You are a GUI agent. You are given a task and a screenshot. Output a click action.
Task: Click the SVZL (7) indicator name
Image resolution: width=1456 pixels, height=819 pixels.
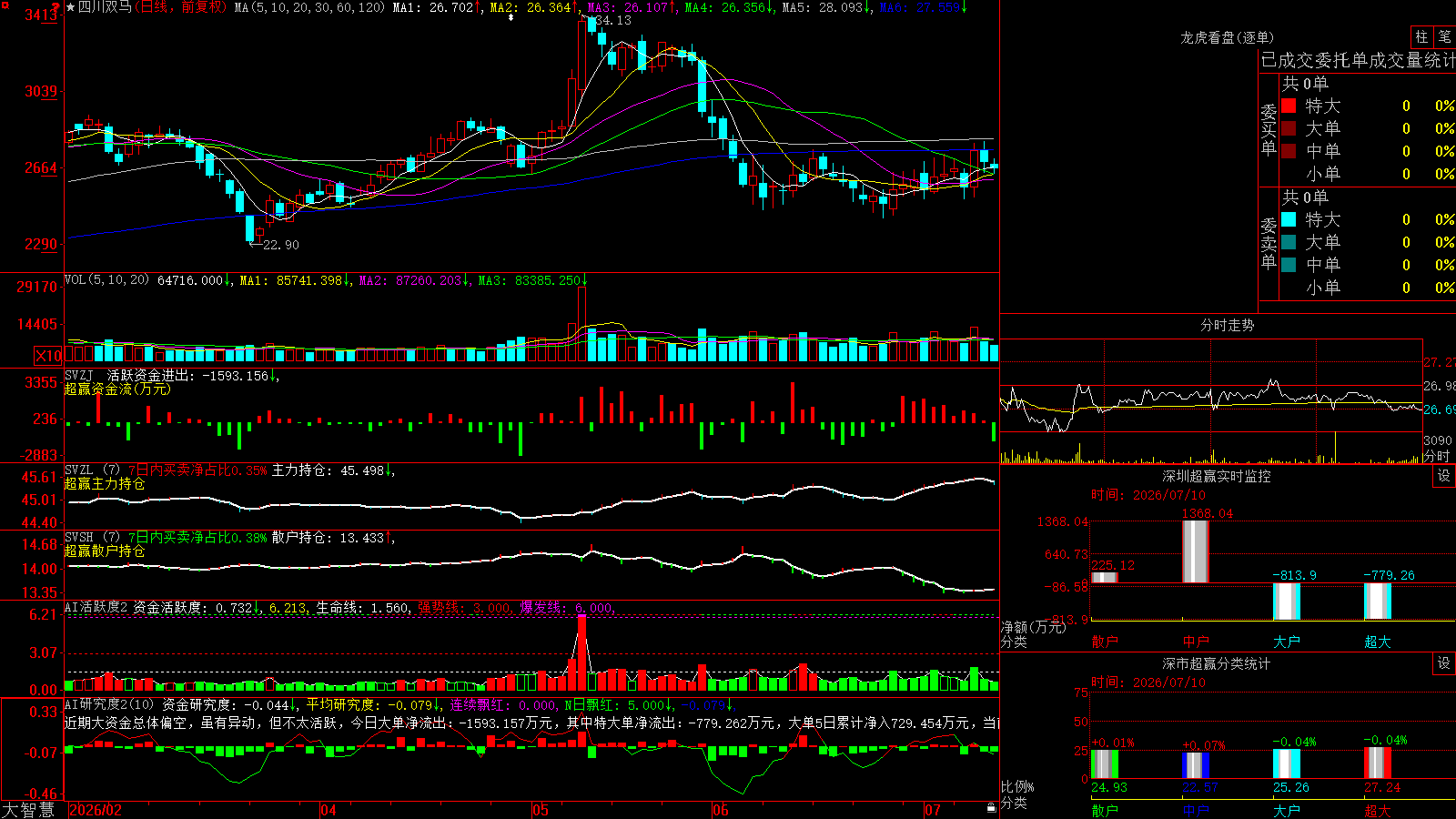[x=92, y=470]
